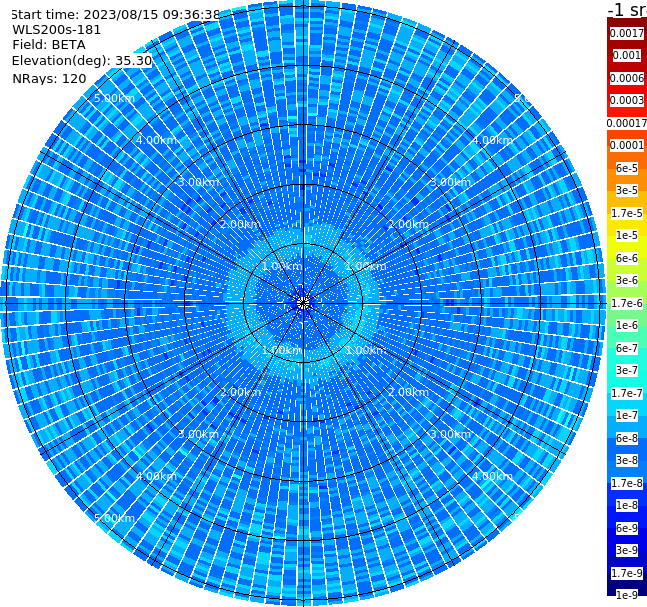This screenshot has height=607, width=647.
Task: Select the 0.00017 color bar label
Action: coord(627,123)
